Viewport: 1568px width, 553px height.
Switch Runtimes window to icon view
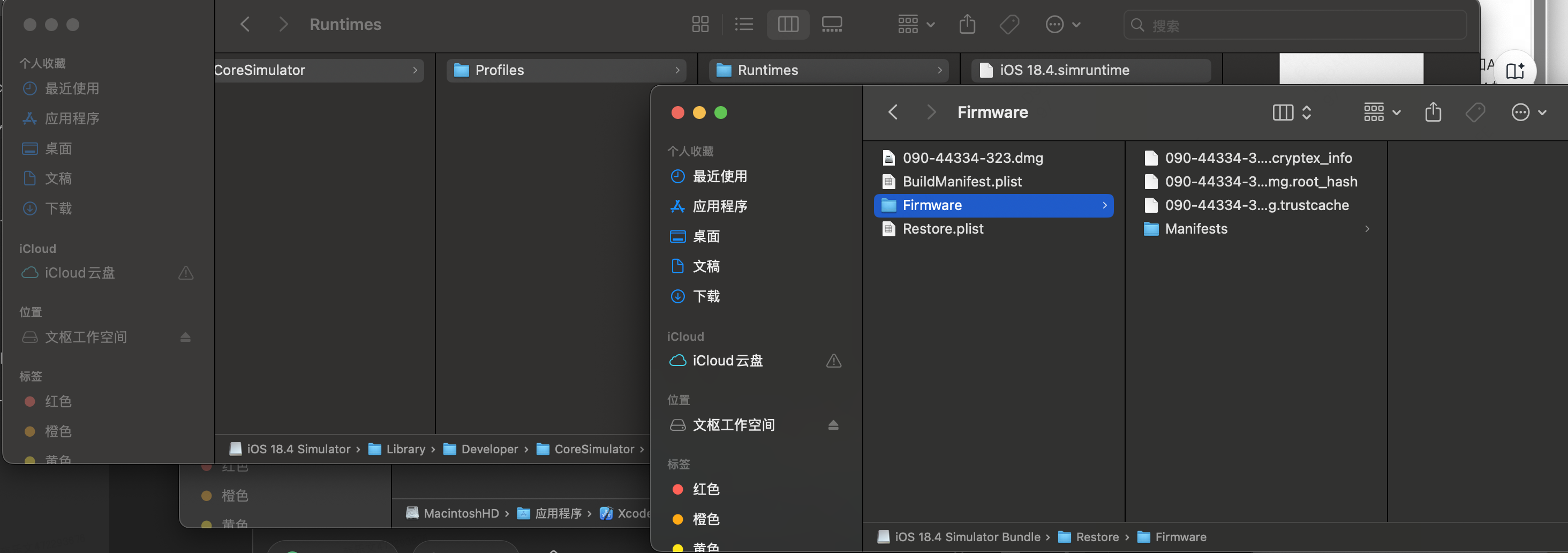click(700, 24)
